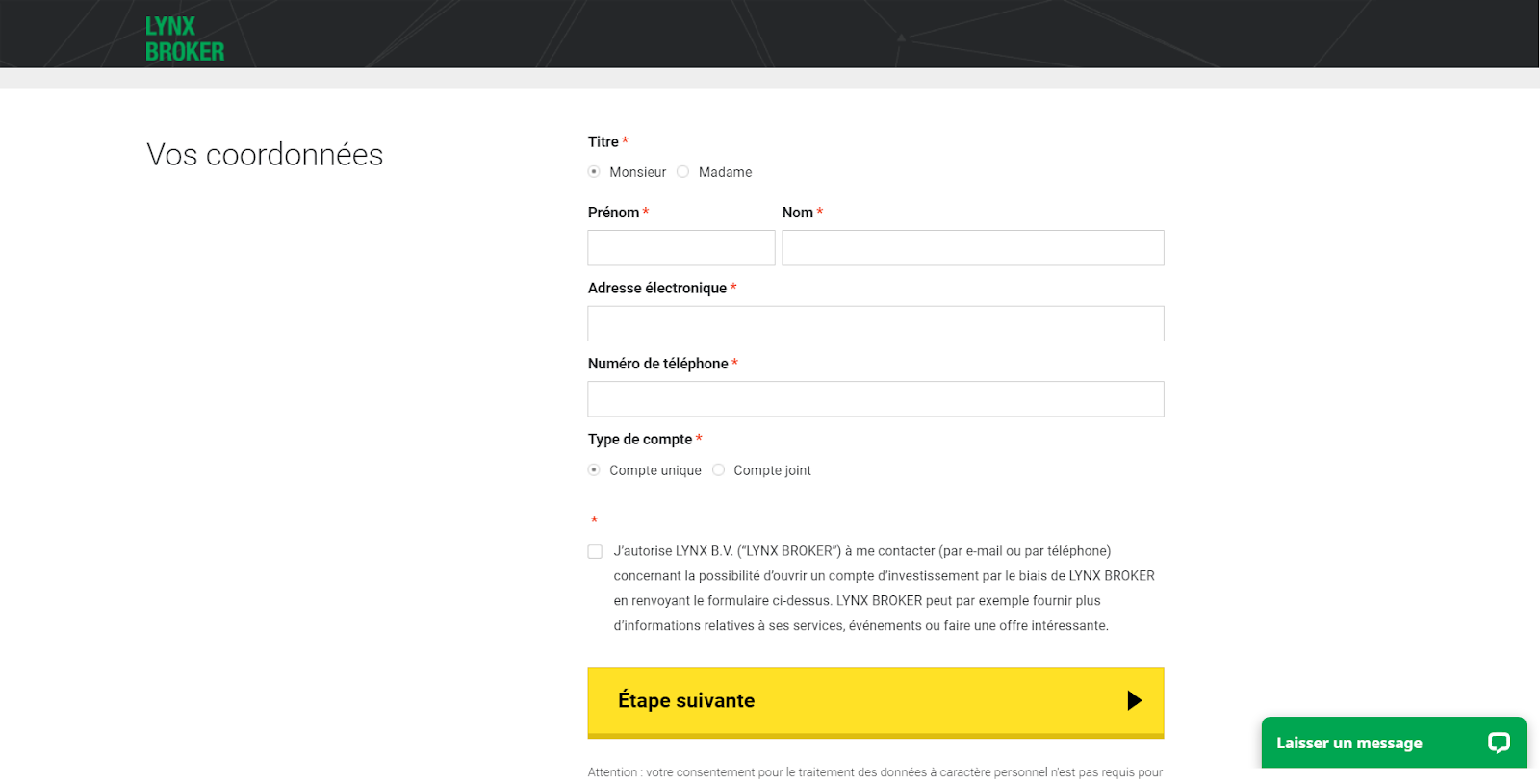1540x784 pixels.
Task: Choose Compte unique account type
Action: [x=594, y=470]
